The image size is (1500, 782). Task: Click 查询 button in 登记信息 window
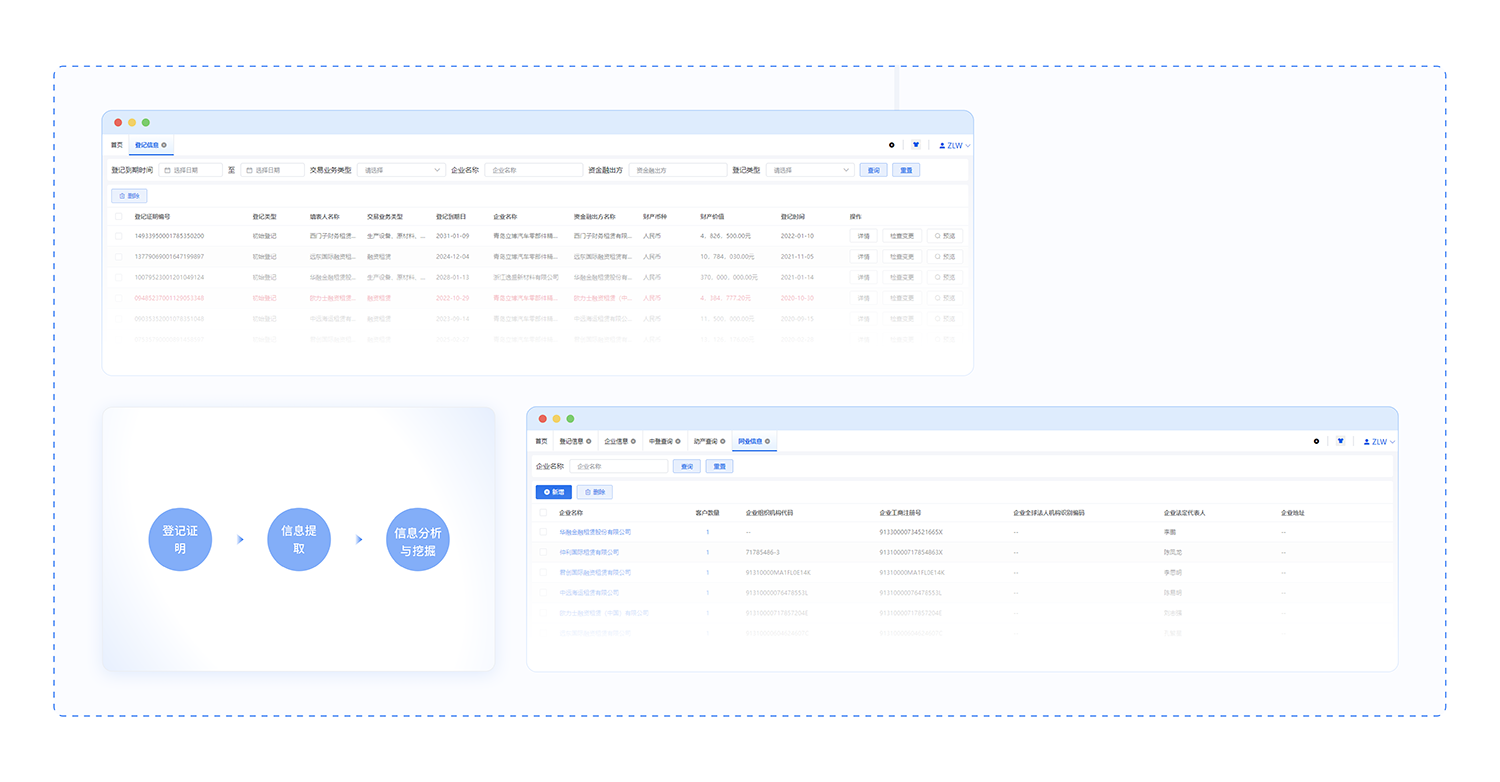pyautogui.click(x=873, y=170)
